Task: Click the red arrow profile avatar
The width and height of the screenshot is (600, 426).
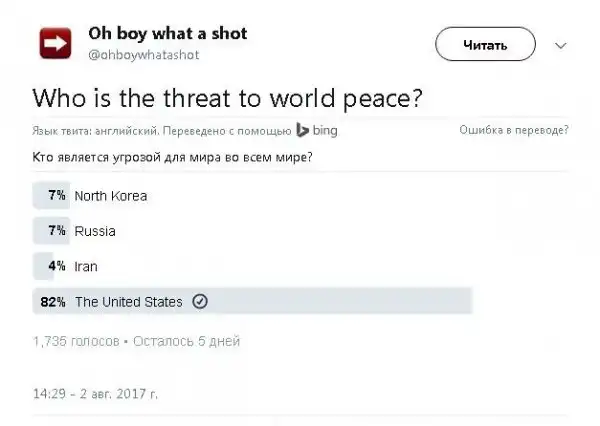Action: coord(54,44)
